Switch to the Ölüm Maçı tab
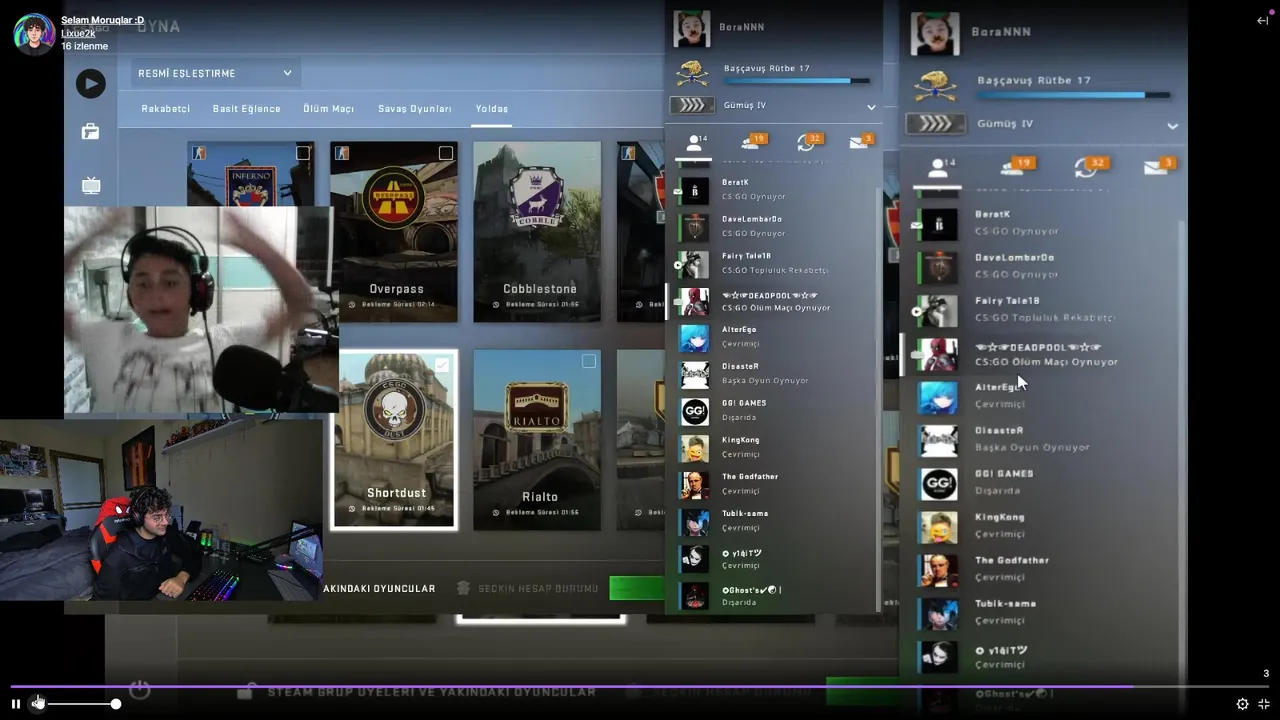Viewport: 1280px width, 720px height. click(329, 109)
